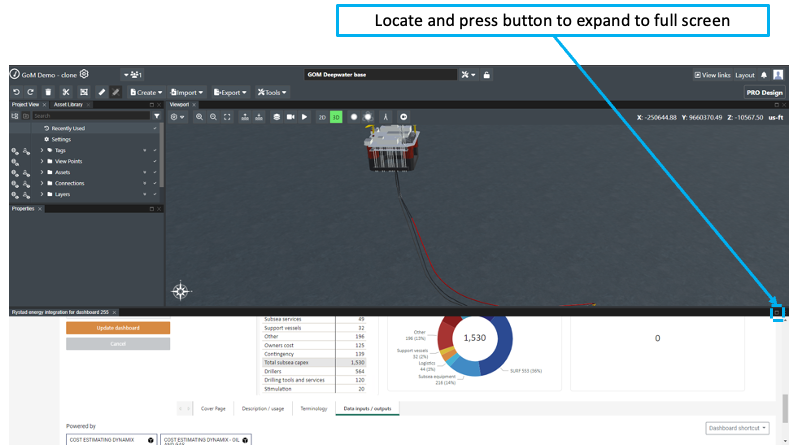Fit viewport to extents icon

pyautogui.click(x=227, y=117)
